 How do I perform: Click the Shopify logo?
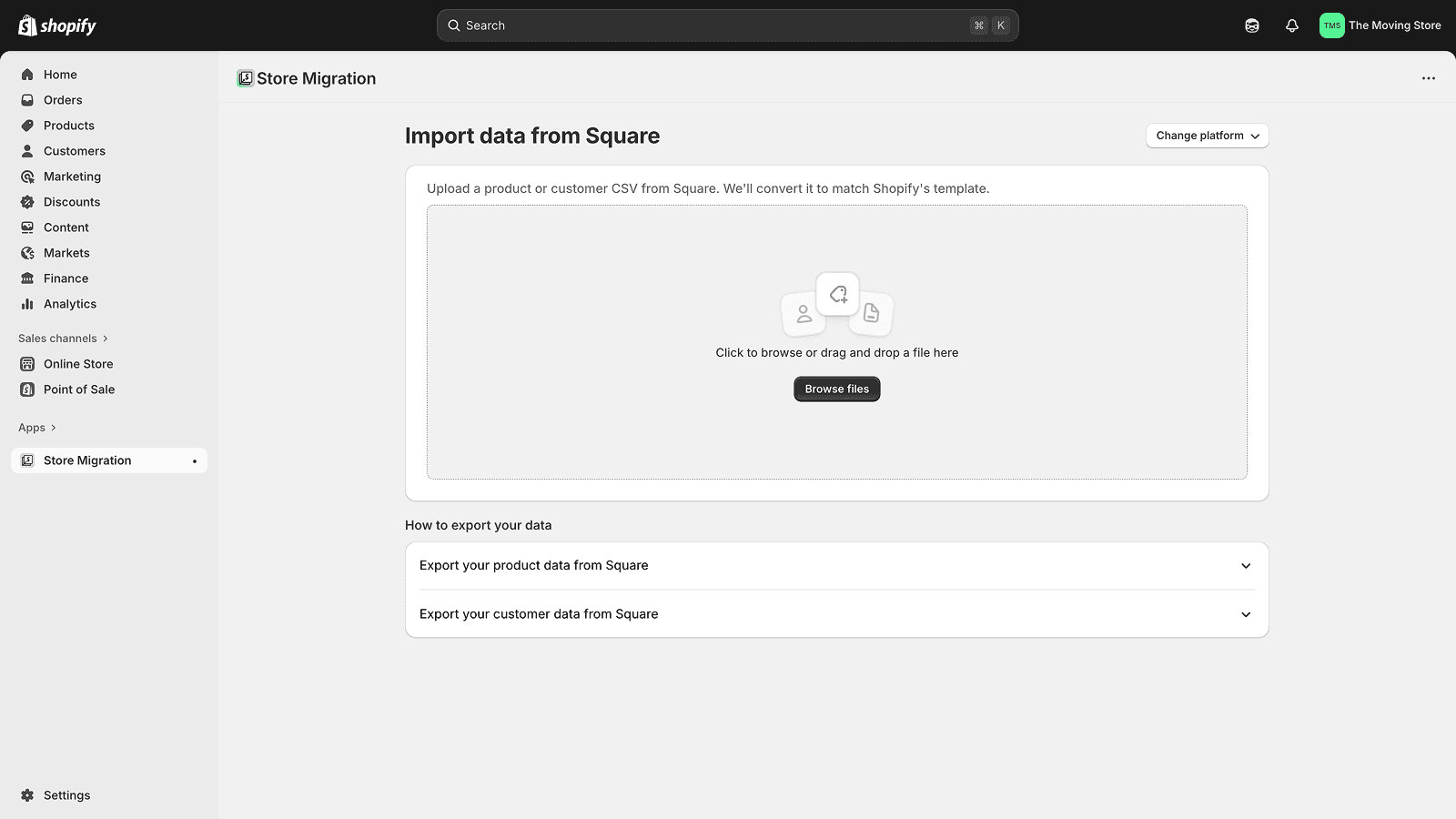(x=57, y=25)
